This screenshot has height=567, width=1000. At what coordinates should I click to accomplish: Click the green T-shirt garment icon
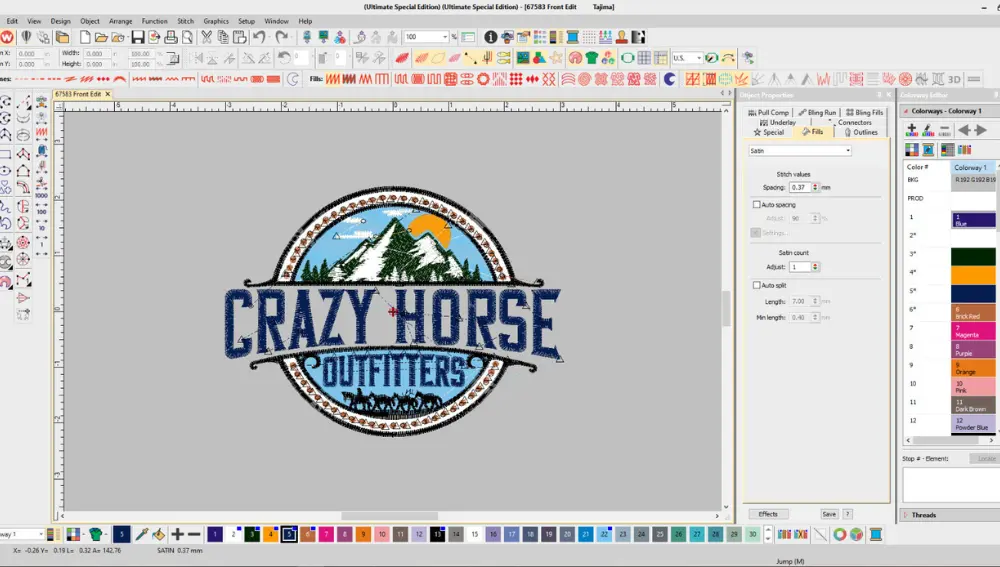pos(592,58)
